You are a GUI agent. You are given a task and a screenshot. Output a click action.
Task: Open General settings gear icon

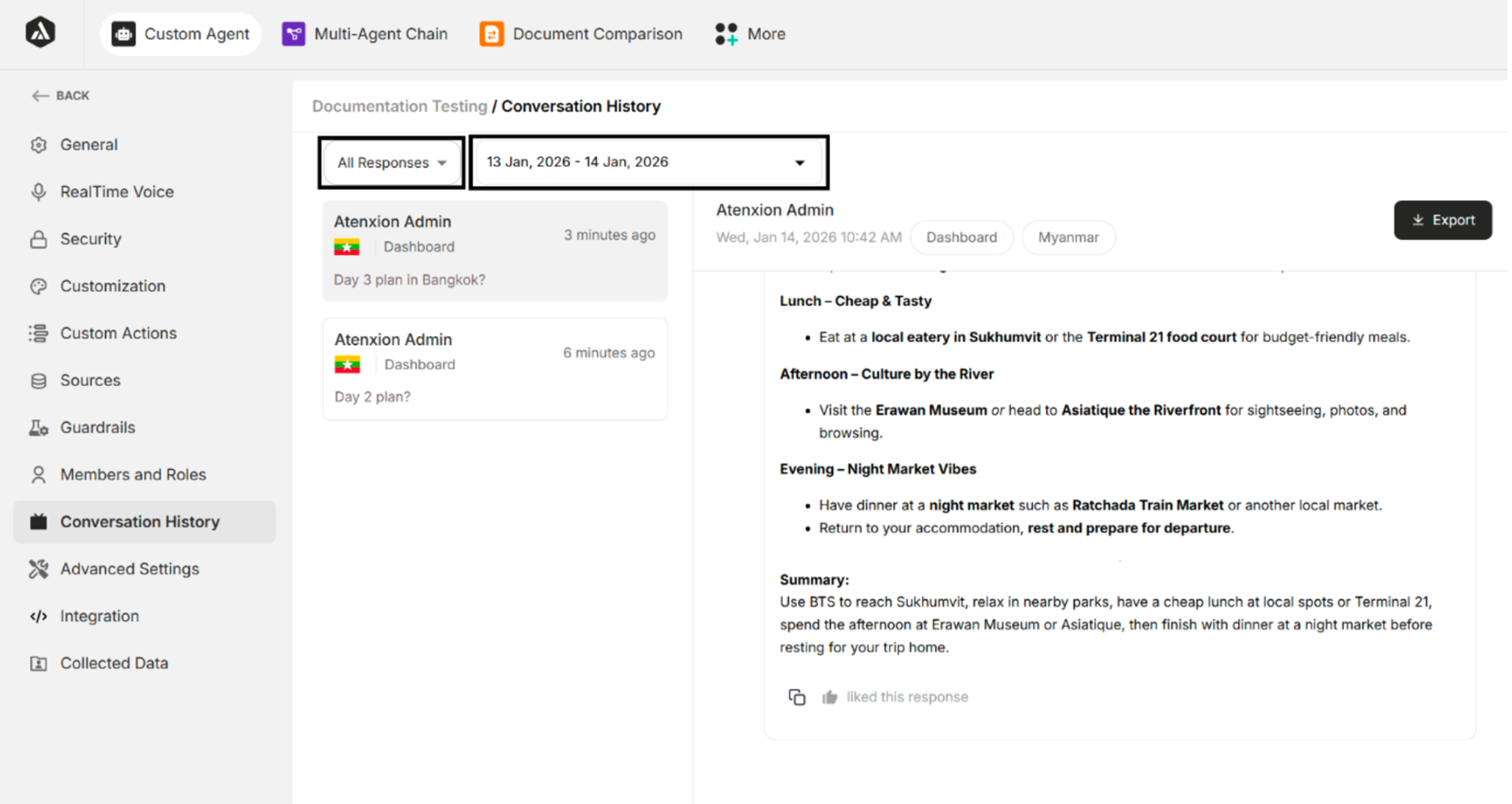tap(39, 145)
